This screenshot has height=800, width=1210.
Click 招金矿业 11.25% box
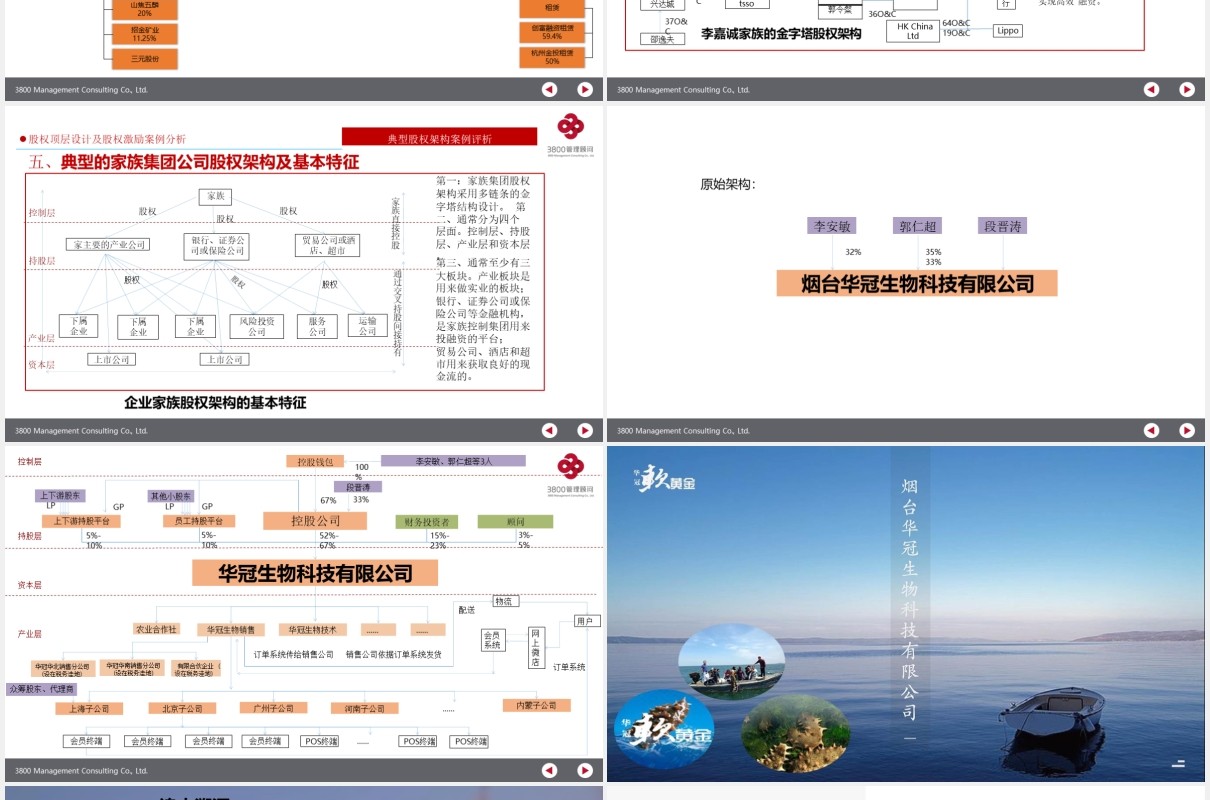point(144,33)
